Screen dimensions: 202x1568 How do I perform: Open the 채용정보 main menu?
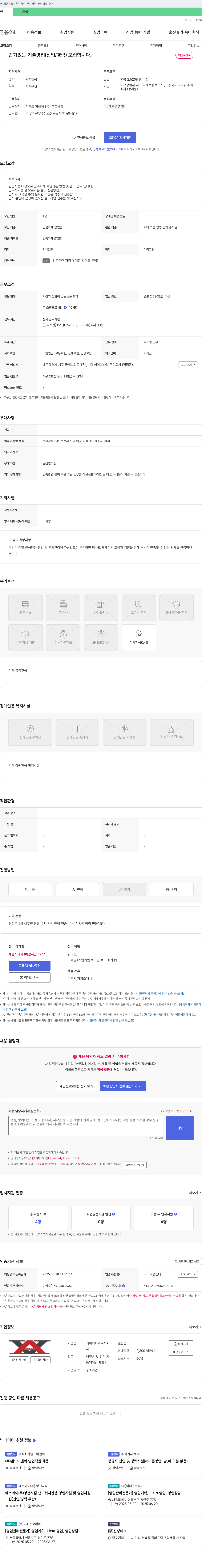click(x=34, y=32)
